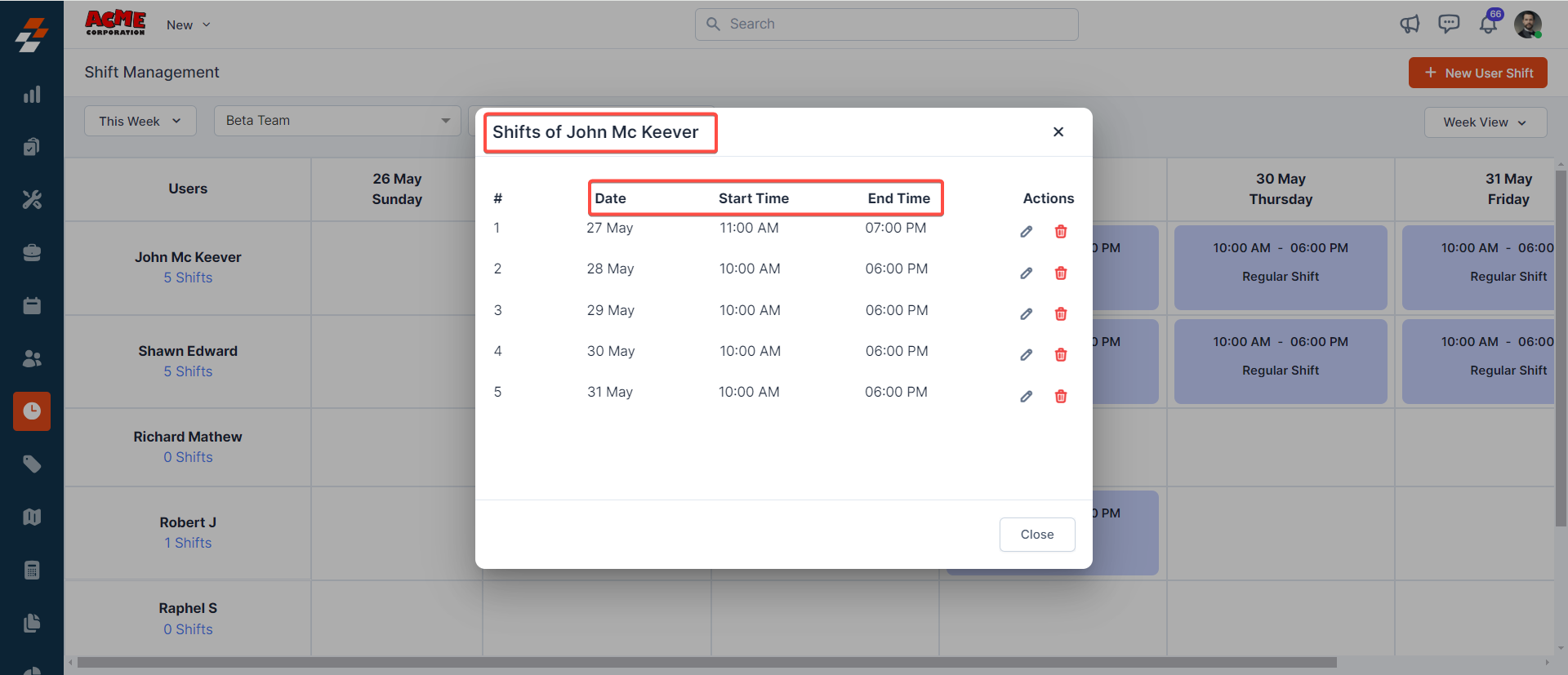Click the Search input field
The height and width of the screenshot is (675, 1568).
pos(886,24)
